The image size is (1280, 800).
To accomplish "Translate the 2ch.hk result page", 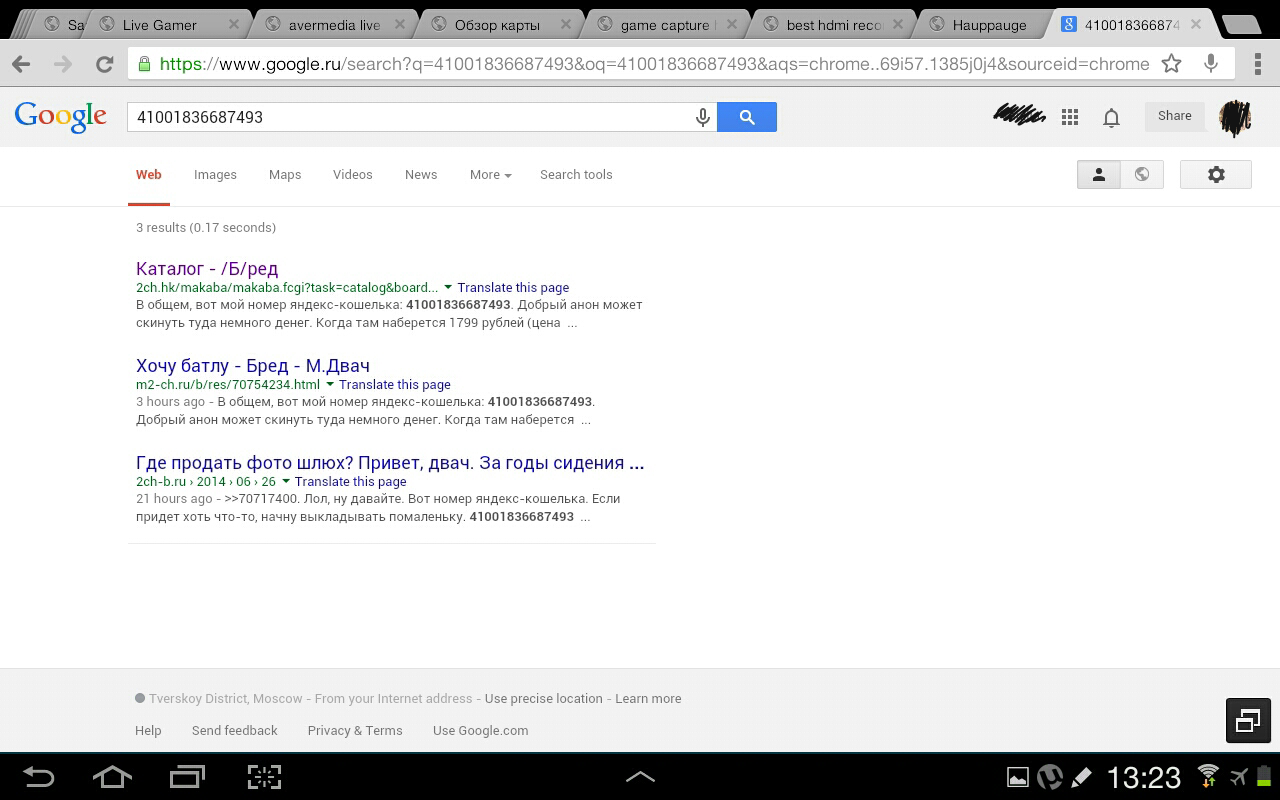I will coord(513,288).
